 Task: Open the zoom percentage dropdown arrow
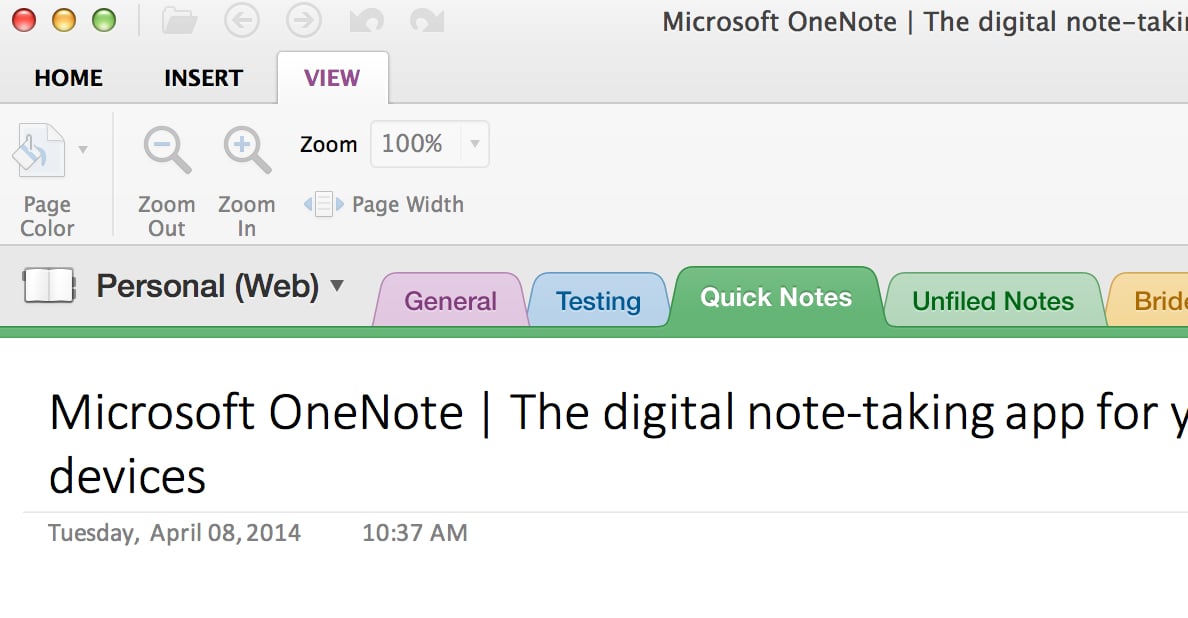coord(475,143)
